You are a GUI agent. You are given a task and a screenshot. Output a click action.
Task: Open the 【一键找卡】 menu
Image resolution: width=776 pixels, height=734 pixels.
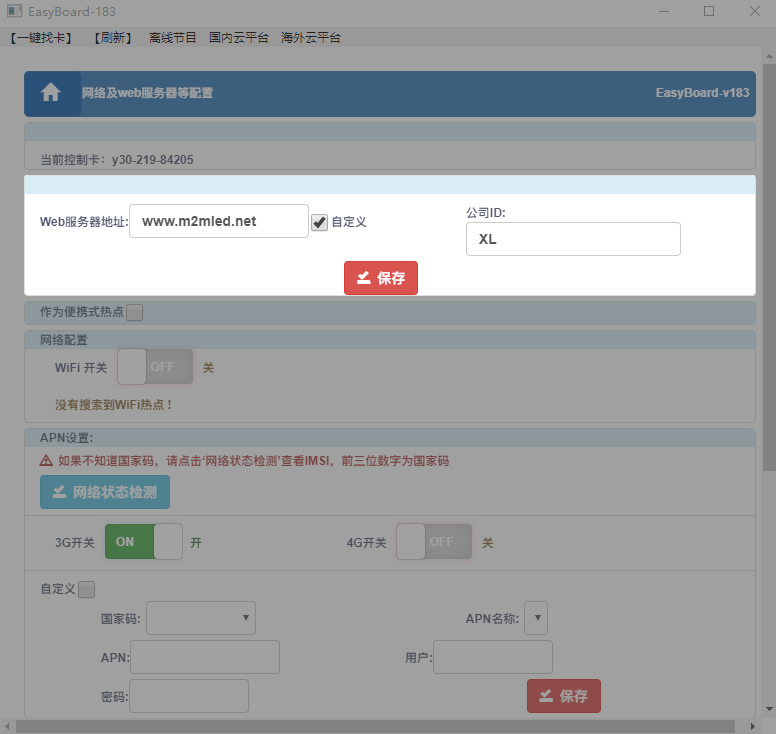[41, 38]
